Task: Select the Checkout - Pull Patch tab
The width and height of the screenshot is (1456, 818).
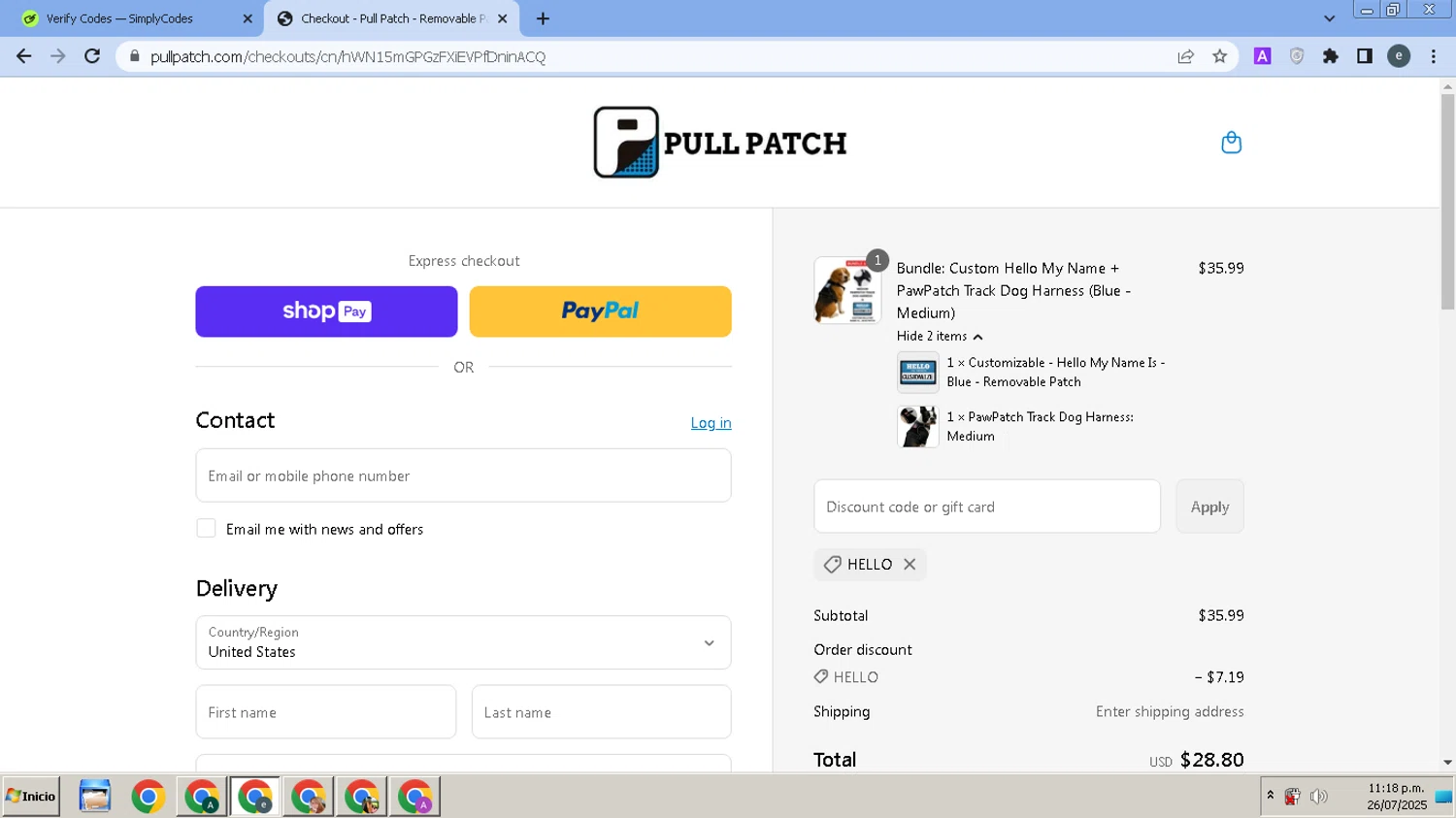Action: click(x=392, y=18)
